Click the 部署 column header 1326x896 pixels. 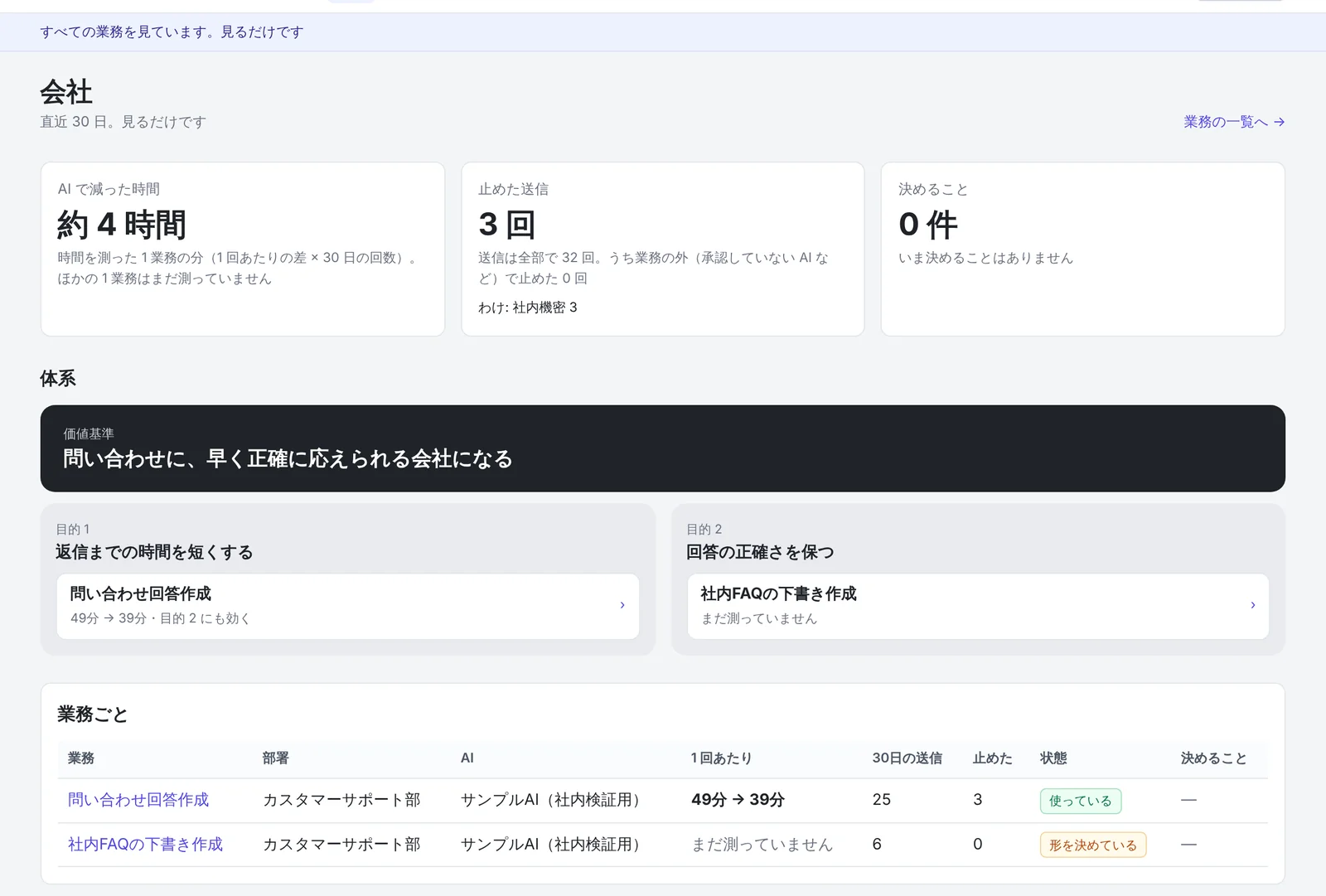[275, 758]
